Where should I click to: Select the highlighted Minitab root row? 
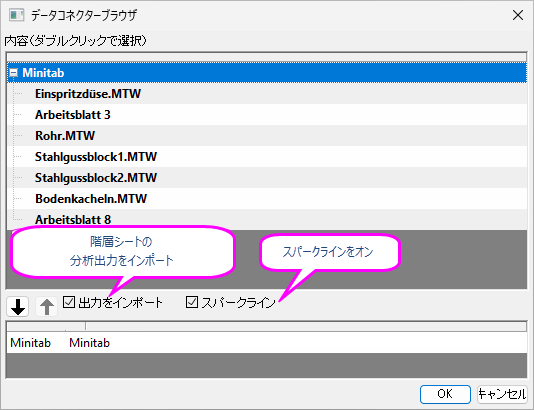(267, 73)
